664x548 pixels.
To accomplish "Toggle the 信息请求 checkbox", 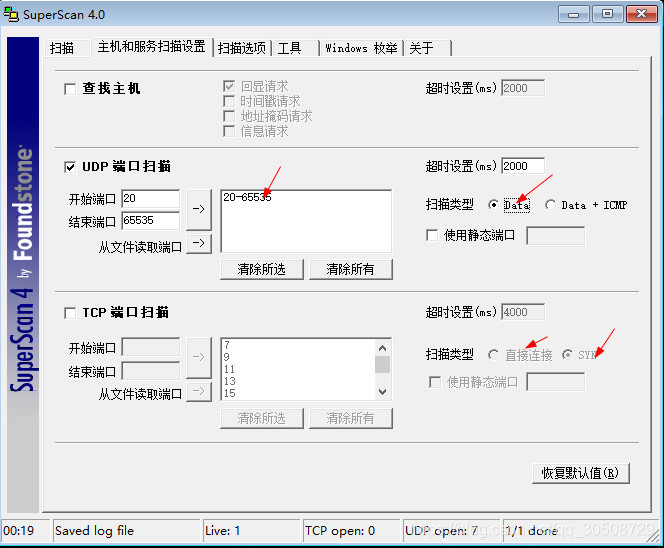I will pos(229,131).
